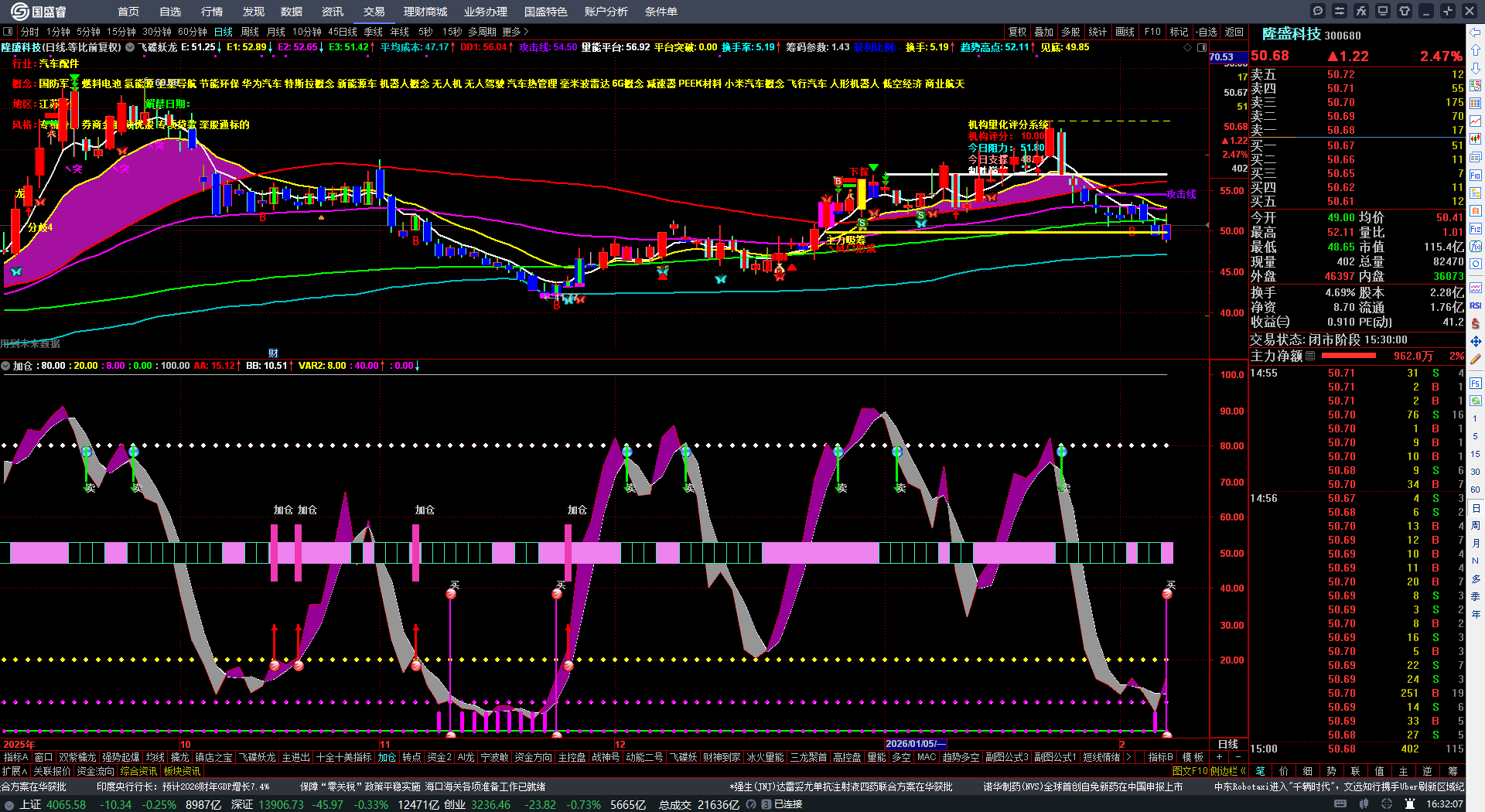Open the message chat icon in title bar
This screenshot has height=812, width=1485.
coord(1318,11)
